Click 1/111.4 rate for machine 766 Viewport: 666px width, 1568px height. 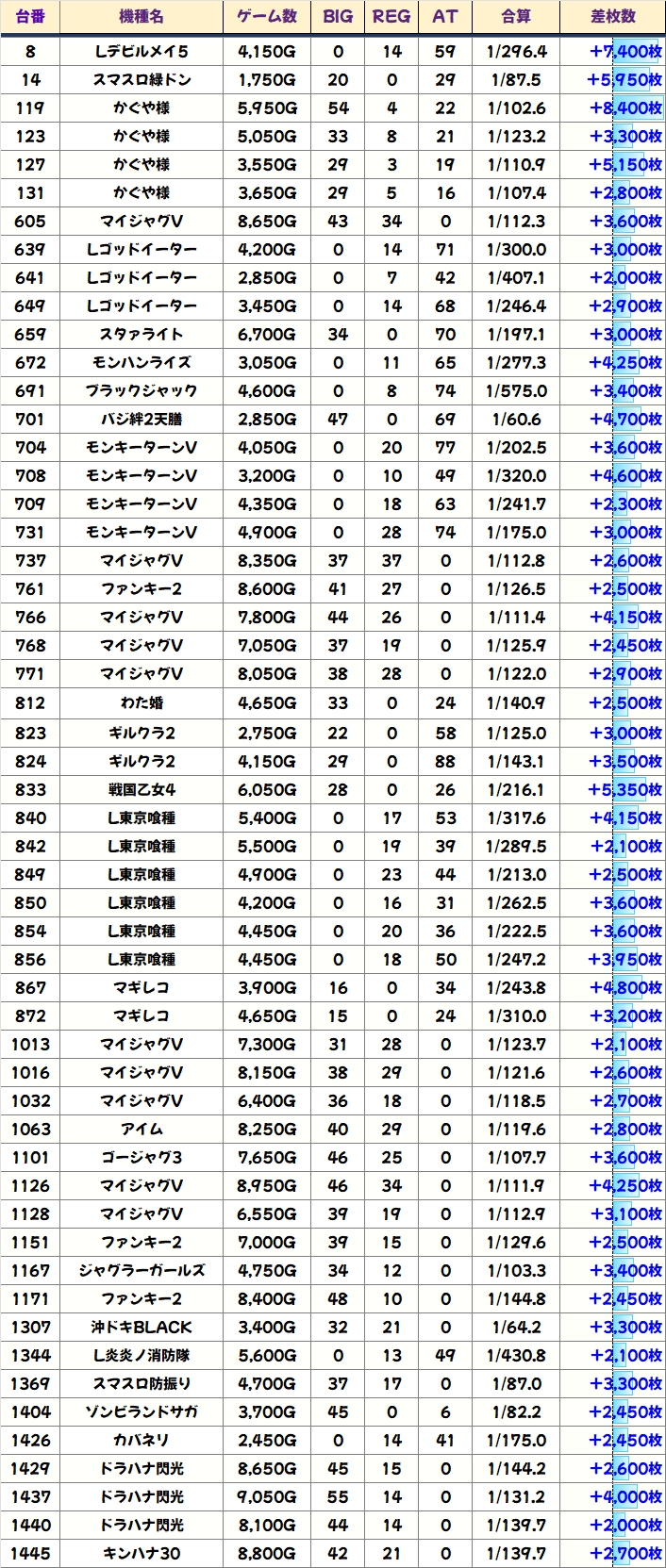(516, 617)
